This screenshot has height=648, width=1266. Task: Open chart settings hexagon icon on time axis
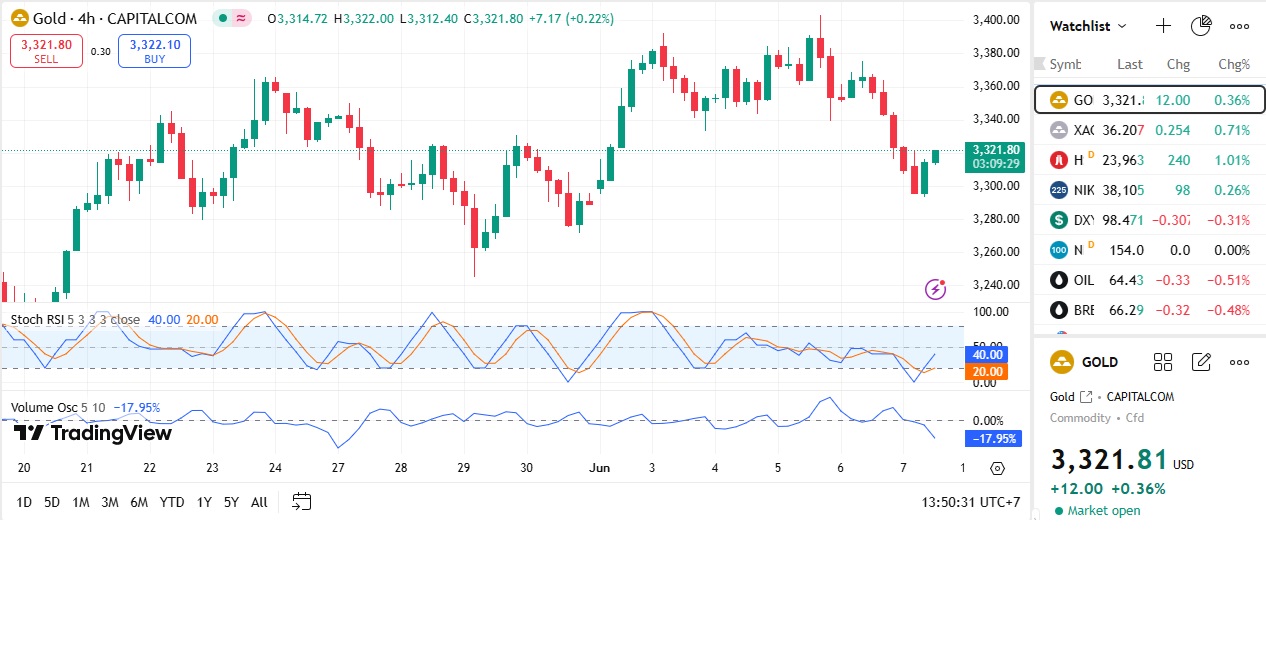tap(997, 468)
